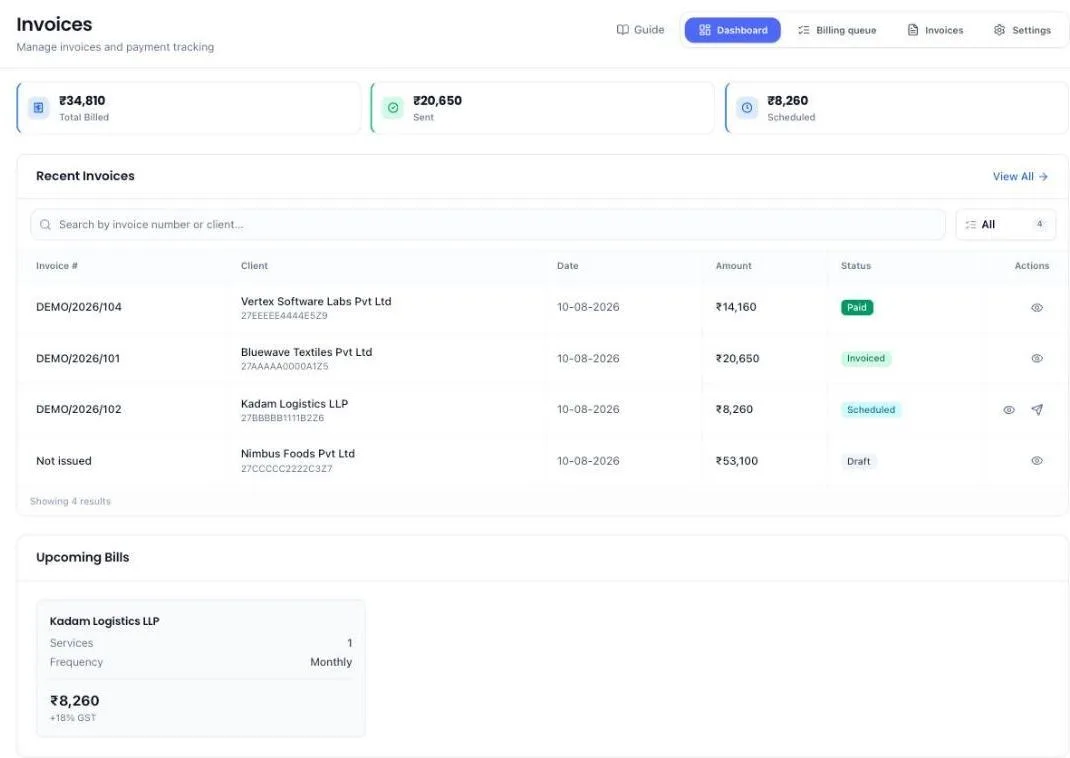Select invoice number DEMO/2026/104
Screen dimensions: 1070x758
pyautogui.click(x=78, y=307)
